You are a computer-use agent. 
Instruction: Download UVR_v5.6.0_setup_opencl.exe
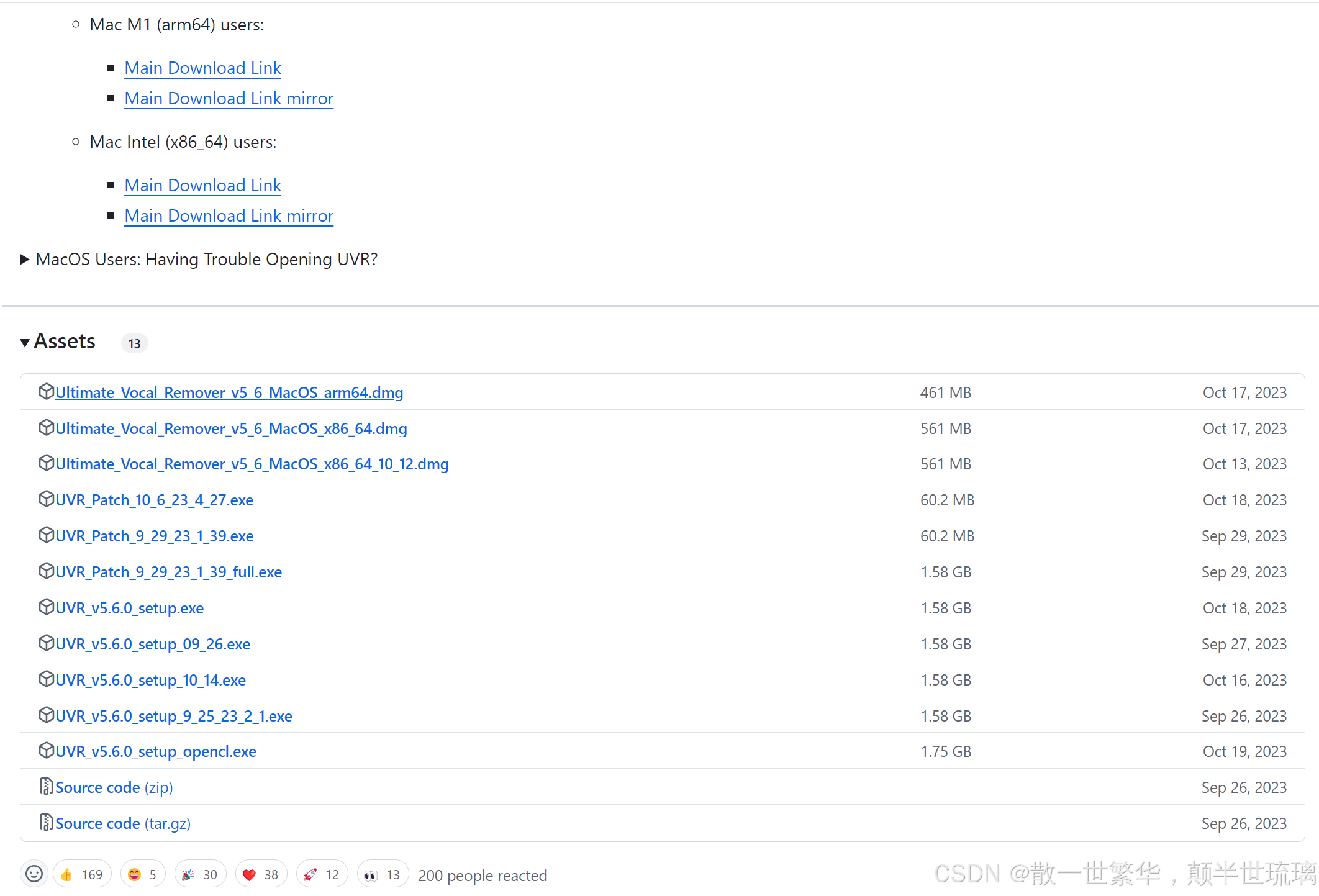click(x=156, y=751)
